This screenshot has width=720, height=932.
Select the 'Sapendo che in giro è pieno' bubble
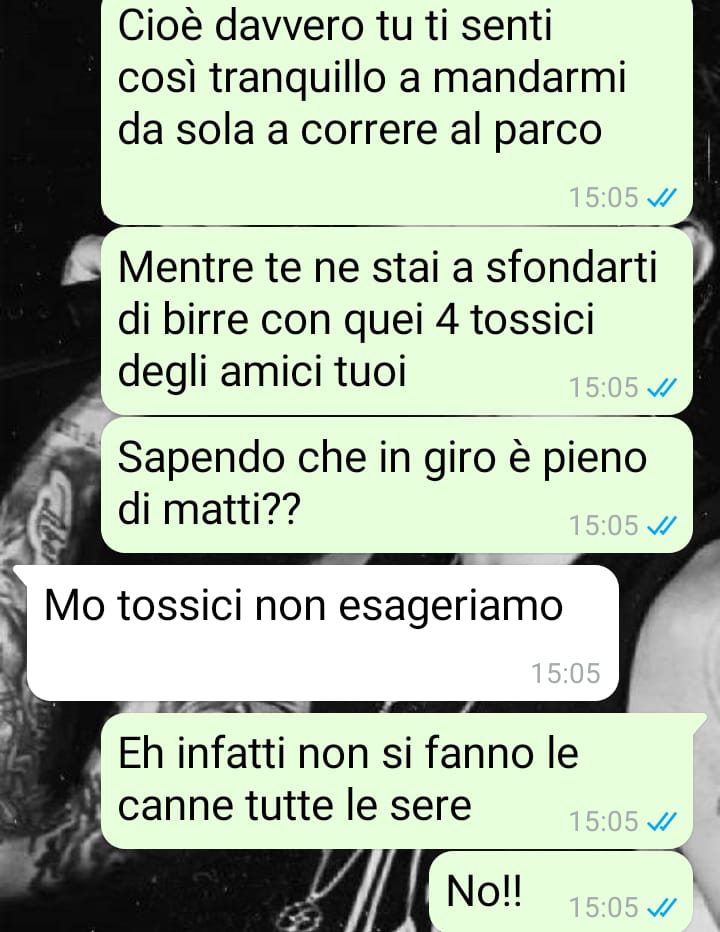[397, 485]
